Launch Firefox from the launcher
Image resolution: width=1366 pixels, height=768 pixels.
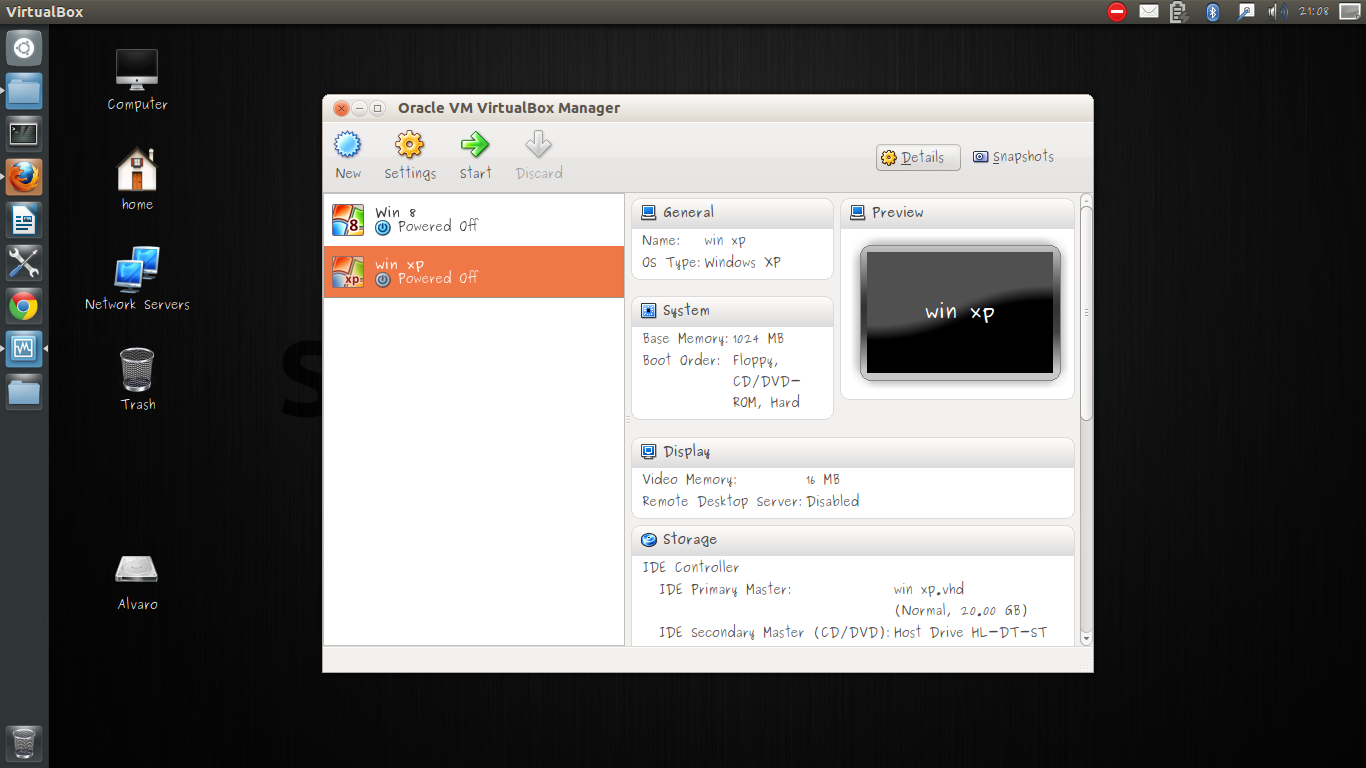point(24,177)
